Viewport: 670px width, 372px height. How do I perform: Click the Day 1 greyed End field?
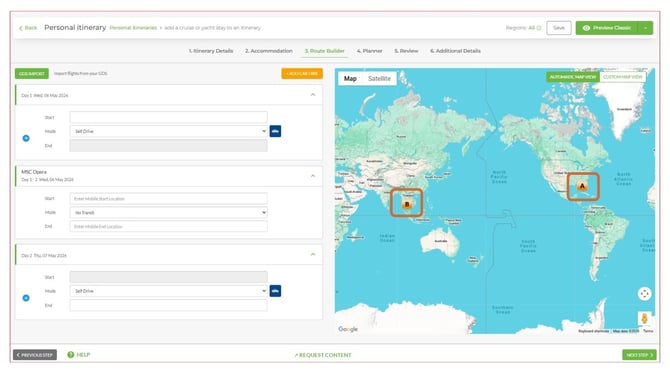pos(168,145)
